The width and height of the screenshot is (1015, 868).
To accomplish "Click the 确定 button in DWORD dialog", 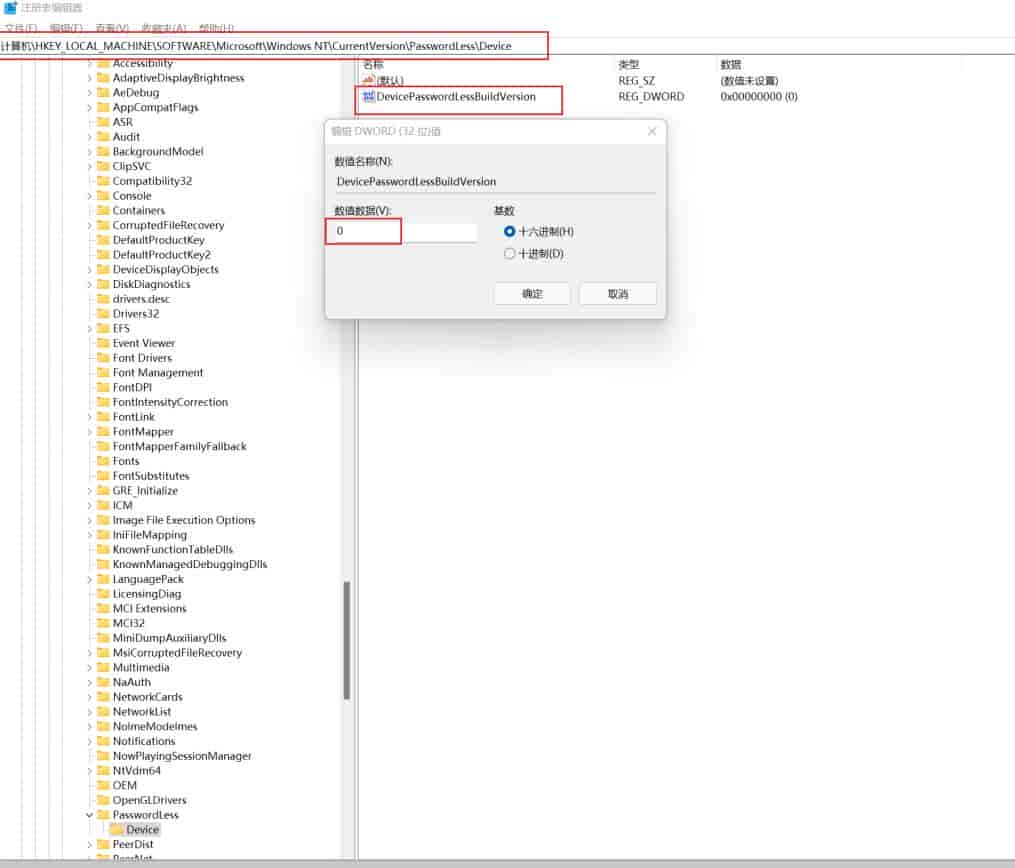I will 532,294.
